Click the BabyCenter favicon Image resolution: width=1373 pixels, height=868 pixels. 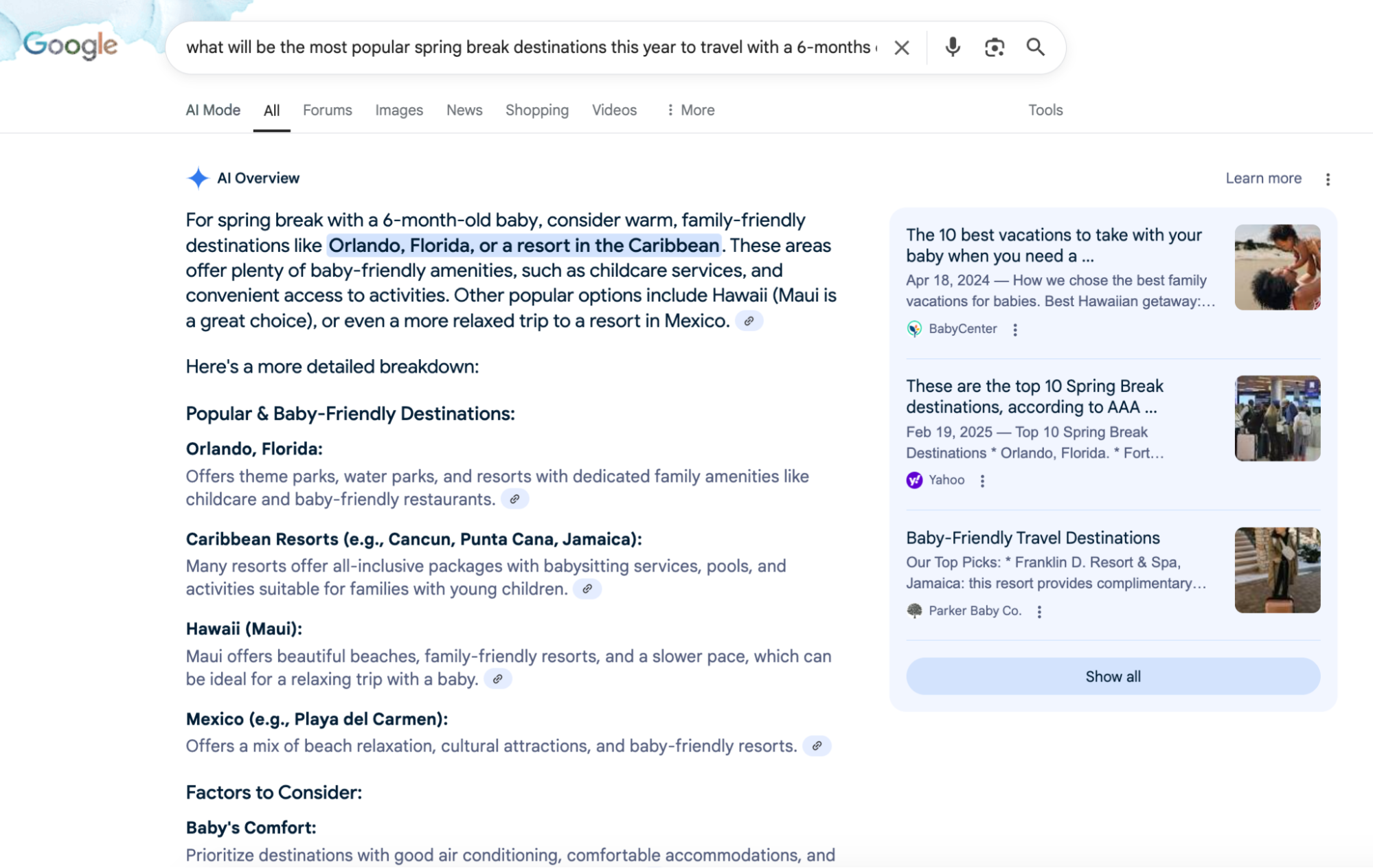coord(914,329)
